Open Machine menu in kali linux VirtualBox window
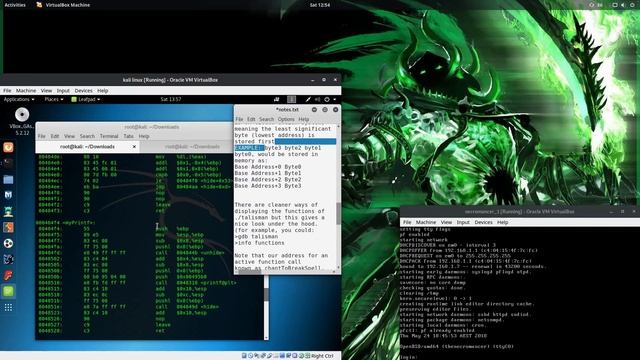This screenshot has width=640, height=360. coord(26,91)
